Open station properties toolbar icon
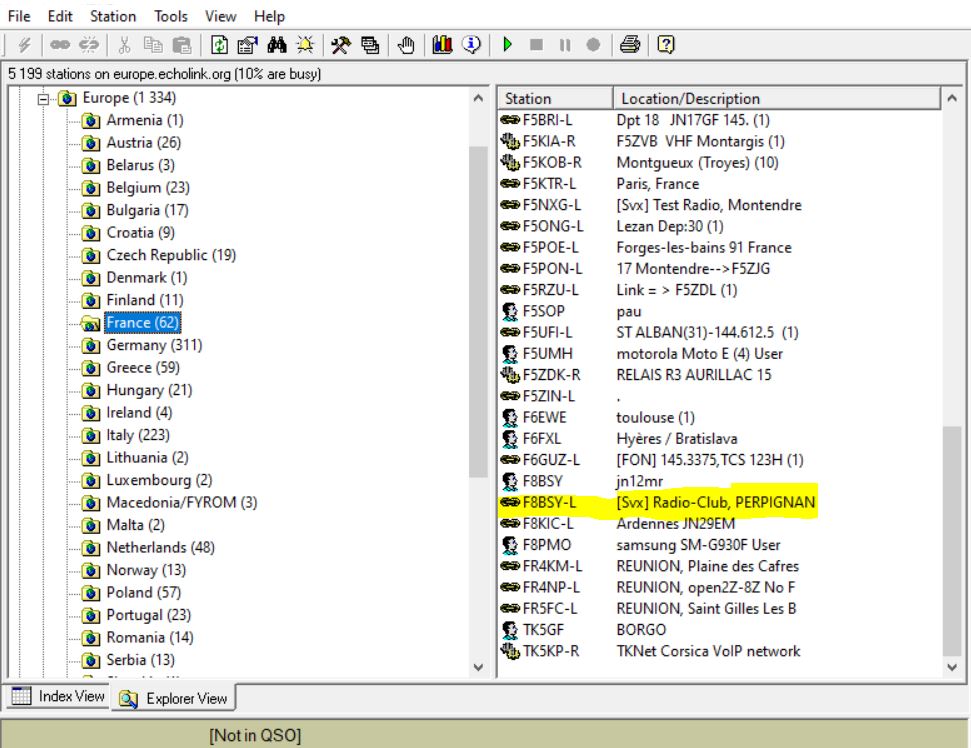The height and width of the screenshot is (748, 971). point(248,45)
